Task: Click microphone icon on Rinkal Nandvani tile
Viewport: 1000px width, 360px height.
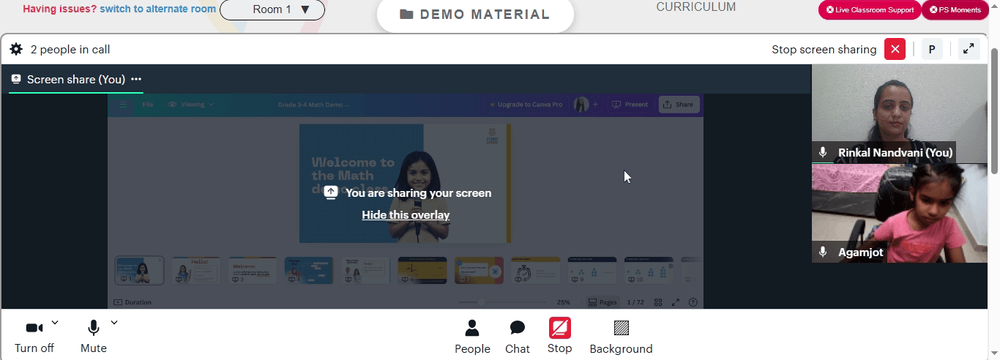Action: point(823,153)
